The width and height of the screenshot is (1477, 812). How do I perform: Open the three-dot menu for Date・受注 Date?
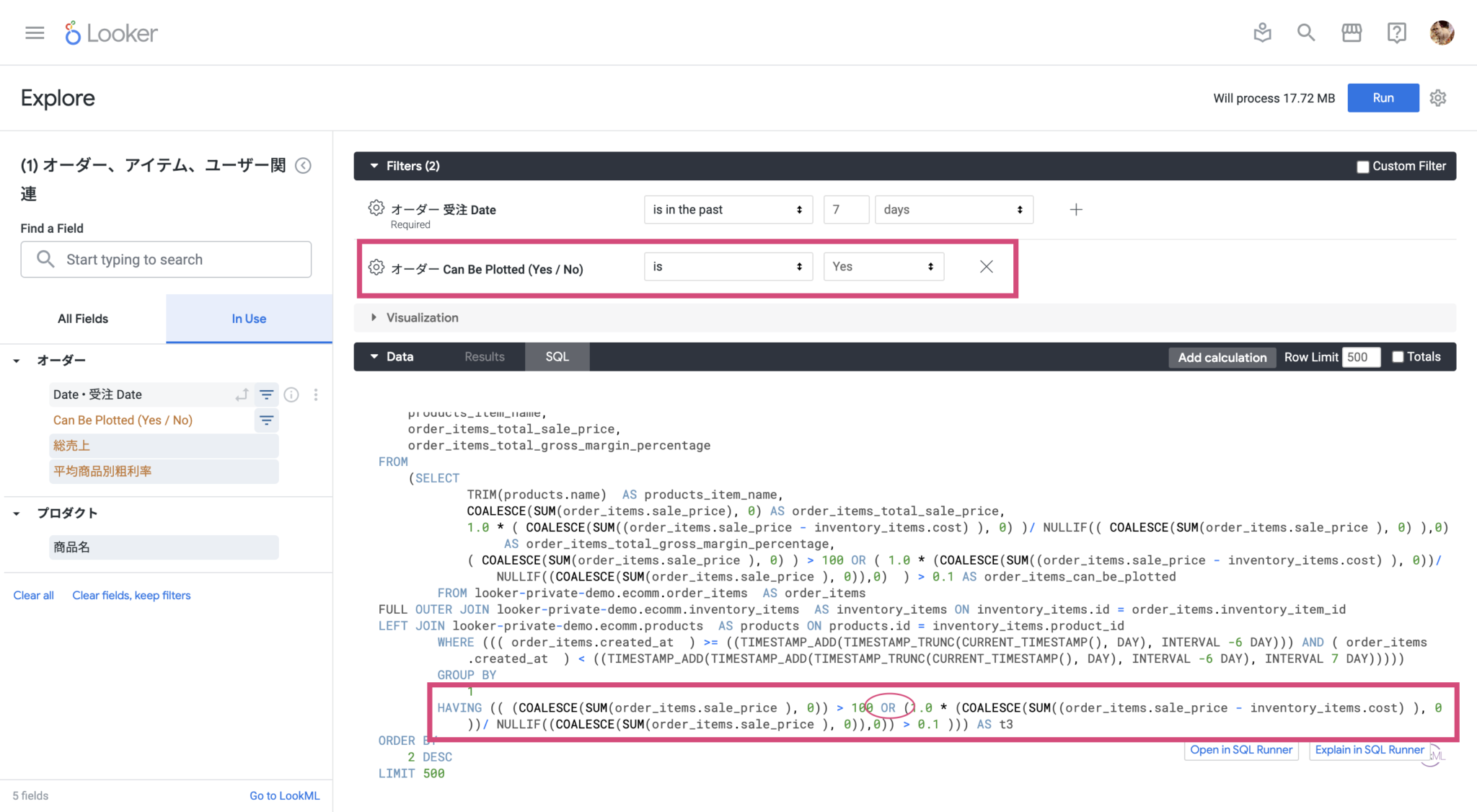point(316,394)
